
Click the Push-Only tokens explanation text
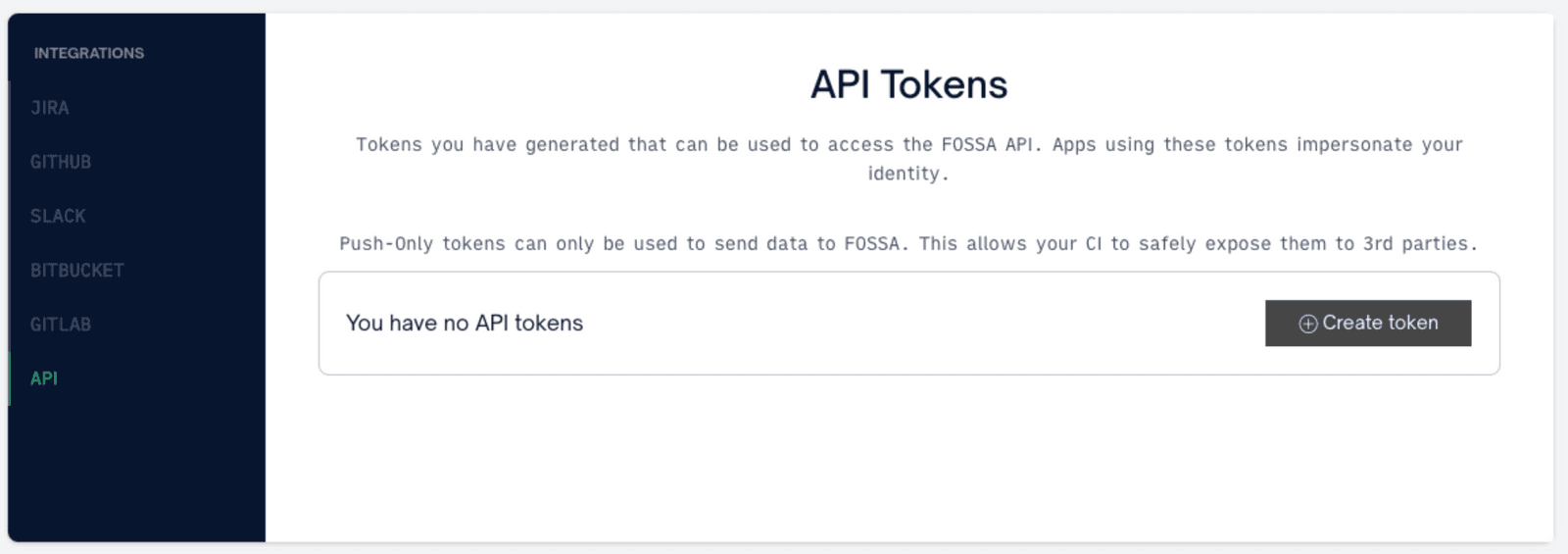(x=908, y=244)
